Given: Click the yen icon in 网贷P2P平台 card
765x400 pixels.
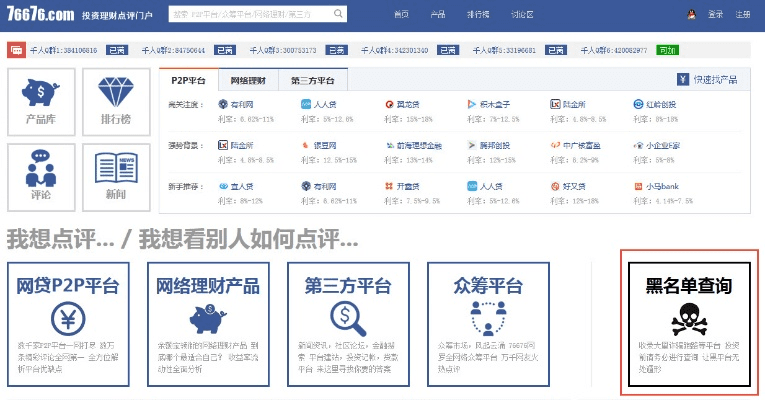Looking at the screenshot, I should 68,320.
